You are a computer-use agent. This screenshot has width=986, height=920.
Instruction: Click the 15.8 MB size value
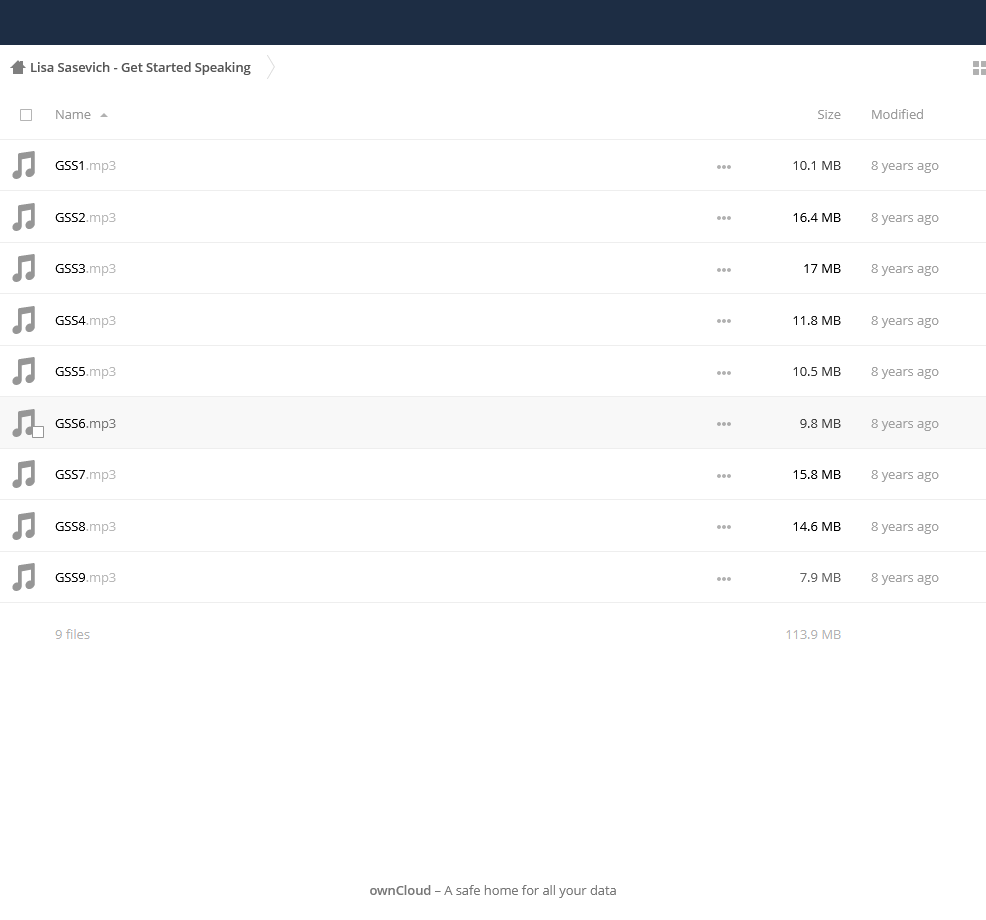(816, 474)
